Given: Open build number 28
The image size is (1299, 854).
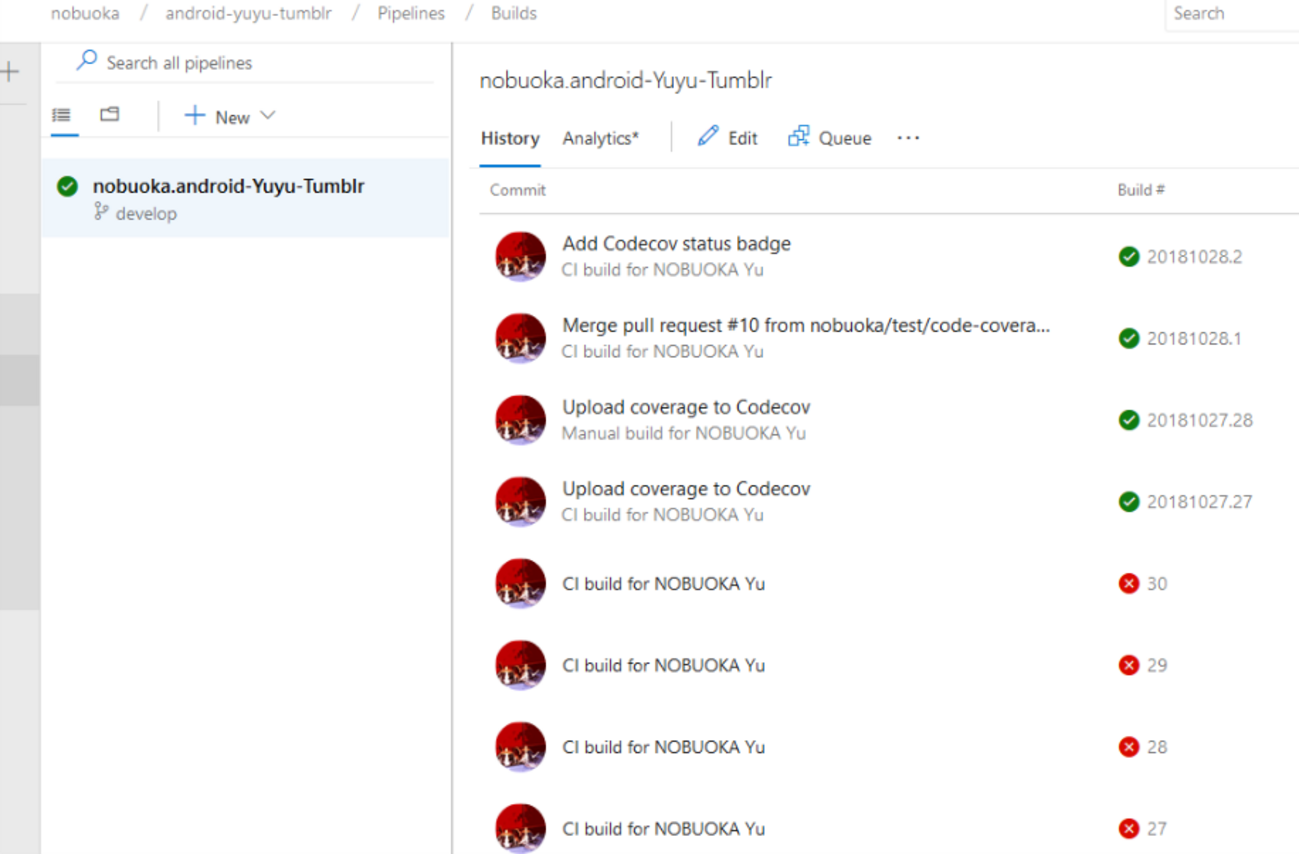Looking at the screenshot, I should pos(1156,746).
